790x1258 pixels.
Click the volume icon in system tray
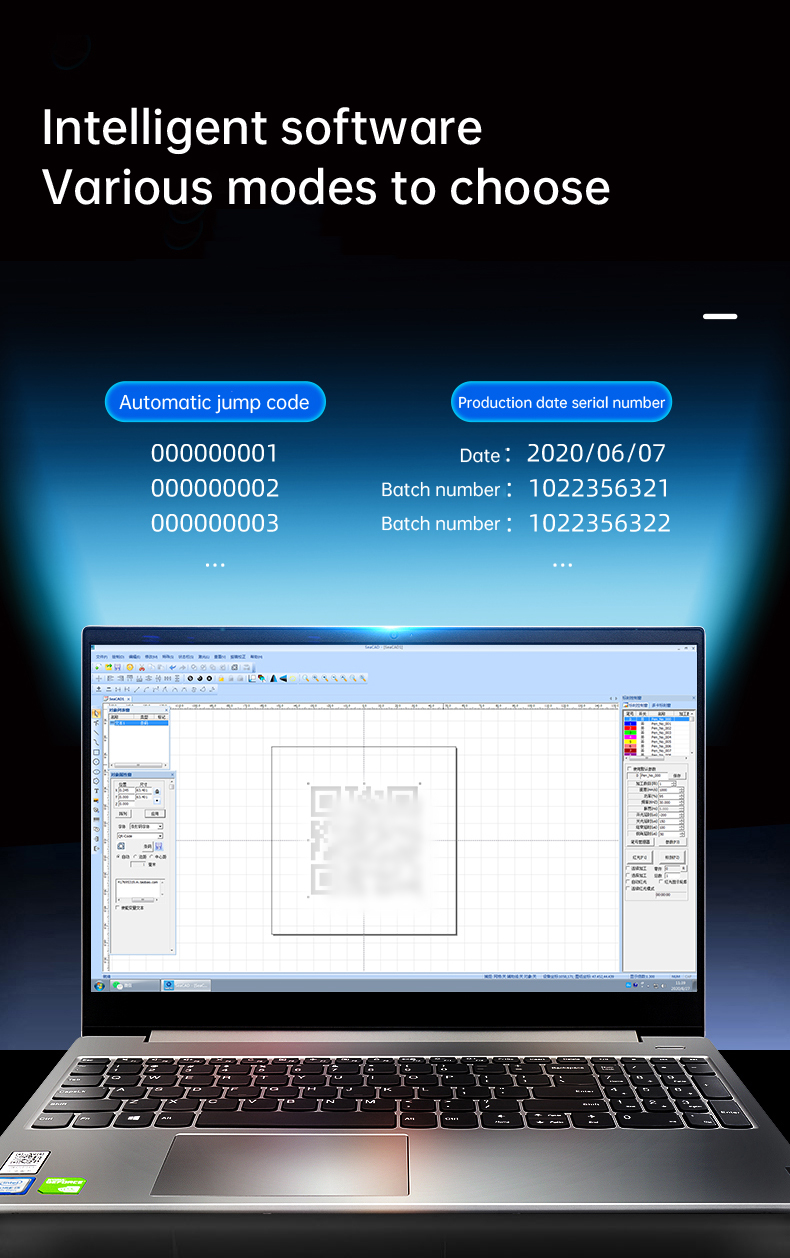662,986
